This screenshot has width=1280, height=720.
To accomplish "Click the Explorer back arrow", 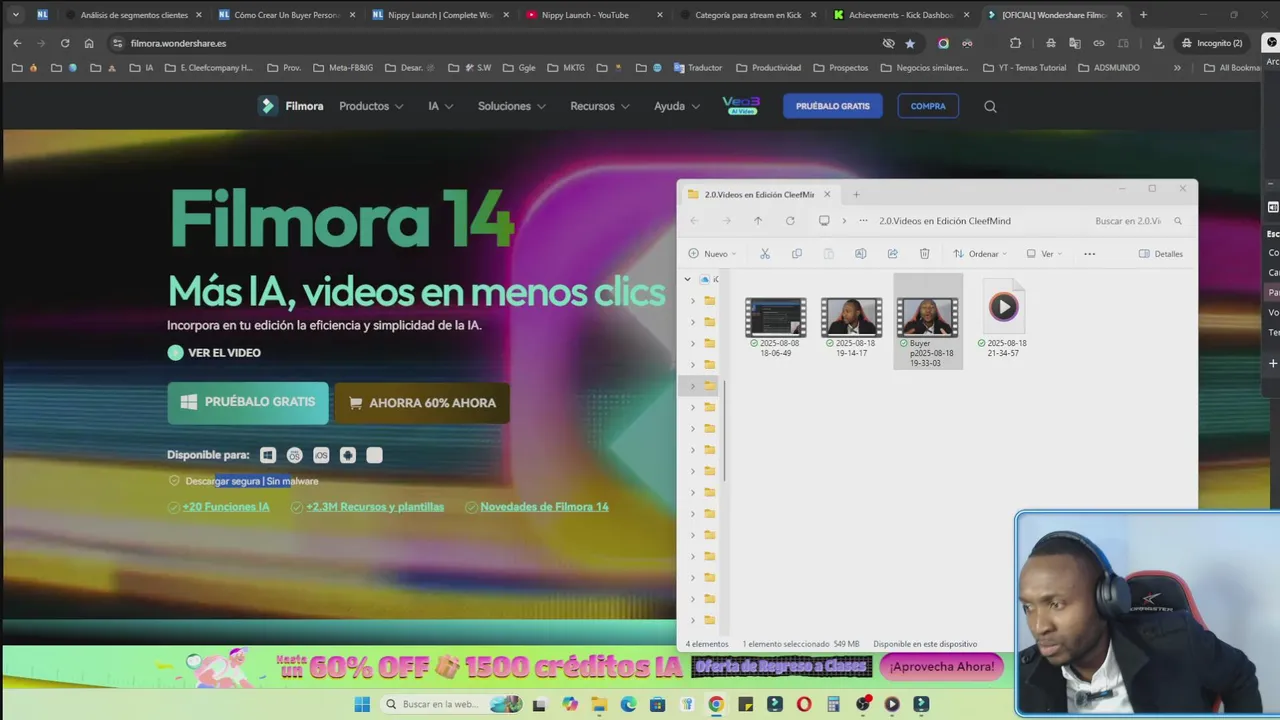I will (694, 221).
